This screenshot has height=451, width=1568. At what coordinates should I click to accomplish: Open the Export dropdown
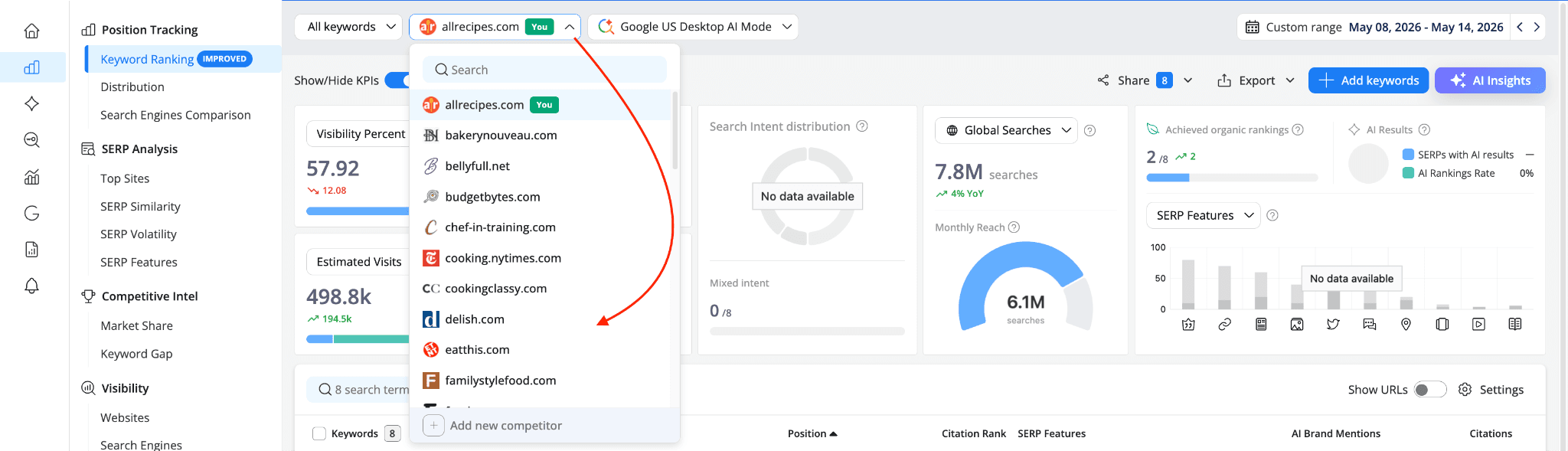coord(1256,80)
